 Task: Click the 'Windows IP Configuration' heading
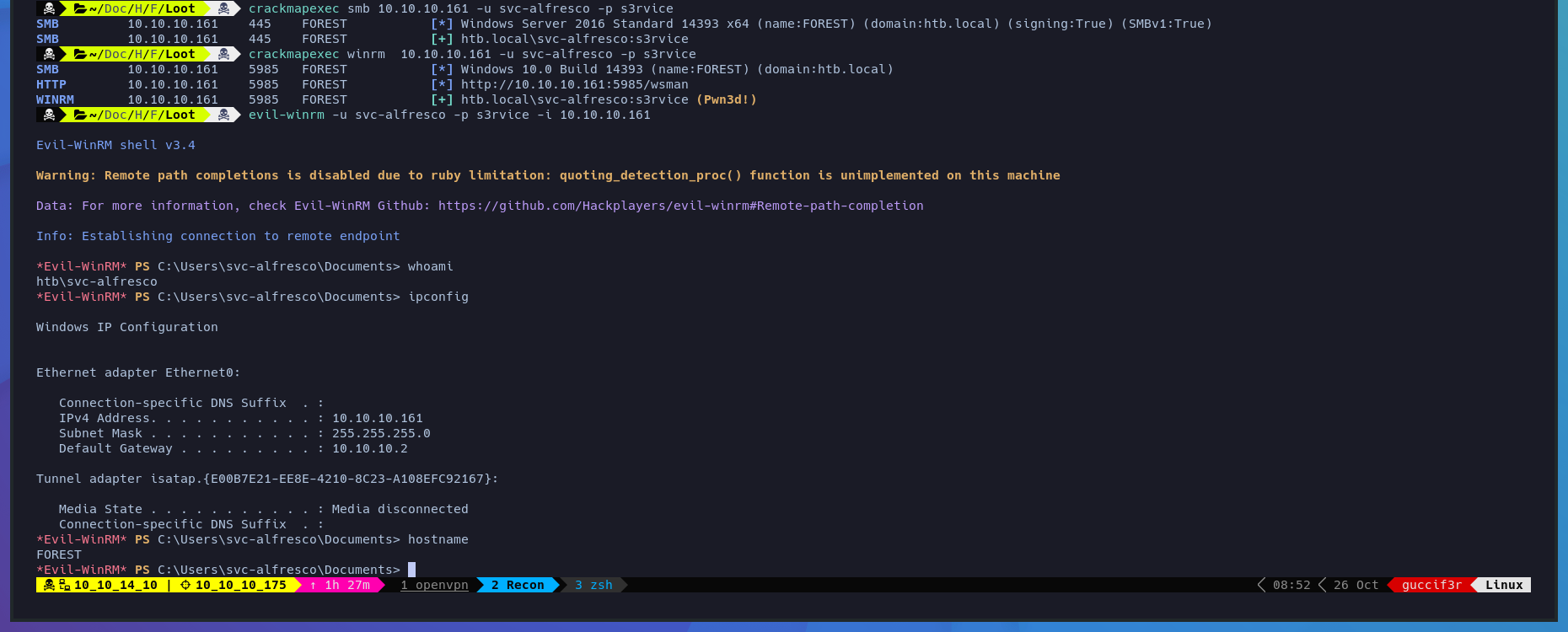pos(126,327)
